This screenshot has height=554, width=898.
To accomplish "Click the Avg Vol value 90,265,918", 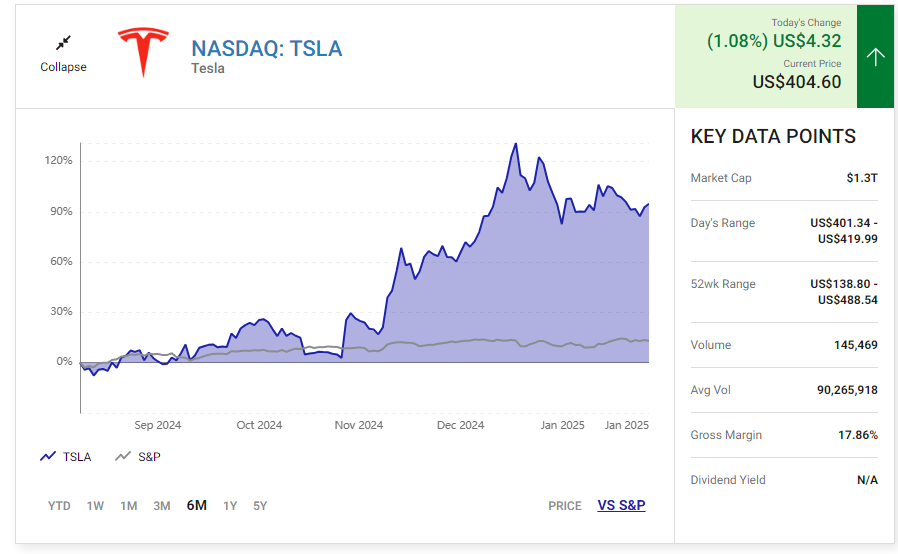I will (847, 390).
